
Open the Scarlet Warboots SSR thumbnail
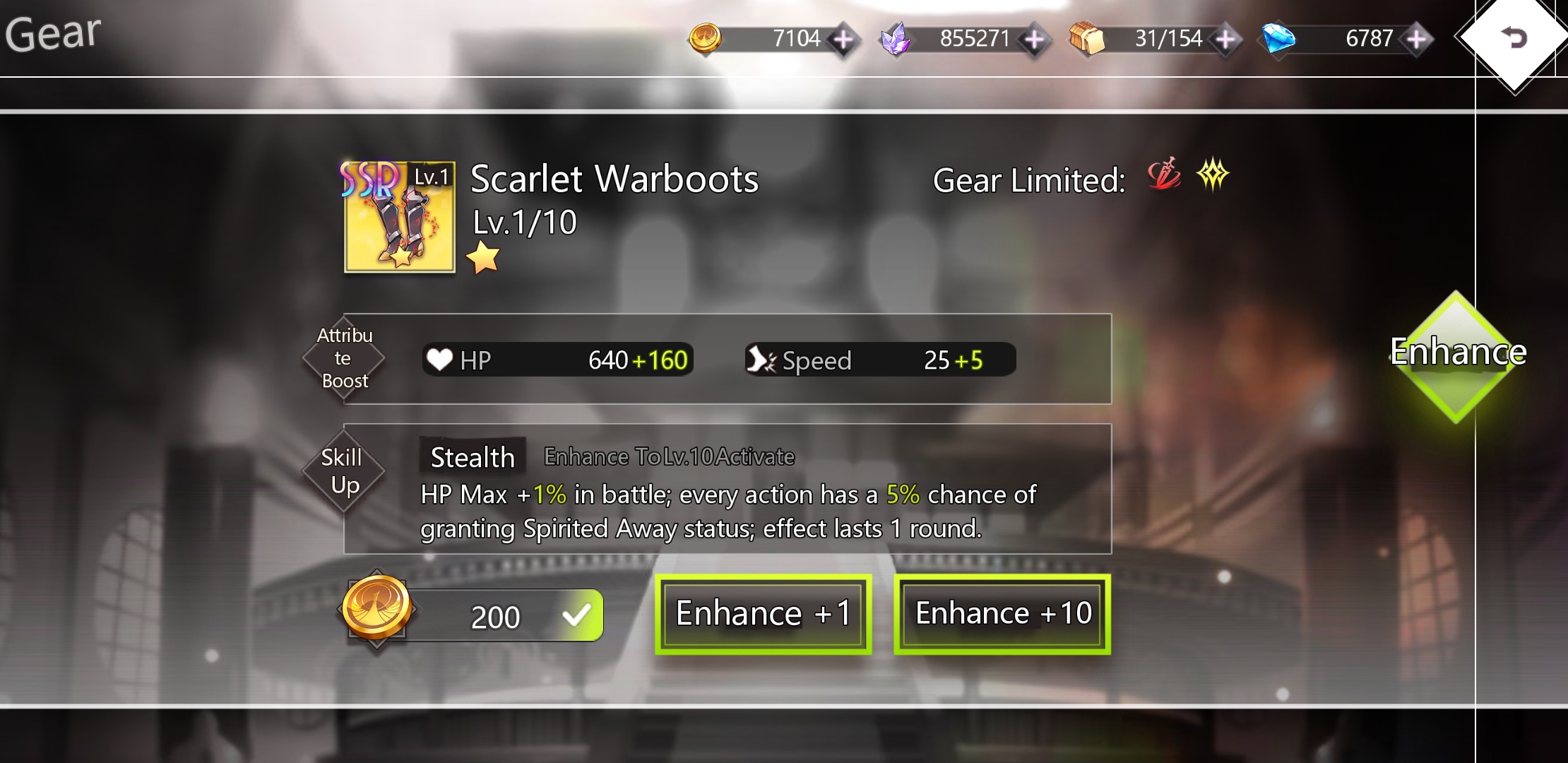(x=399, y=217)
